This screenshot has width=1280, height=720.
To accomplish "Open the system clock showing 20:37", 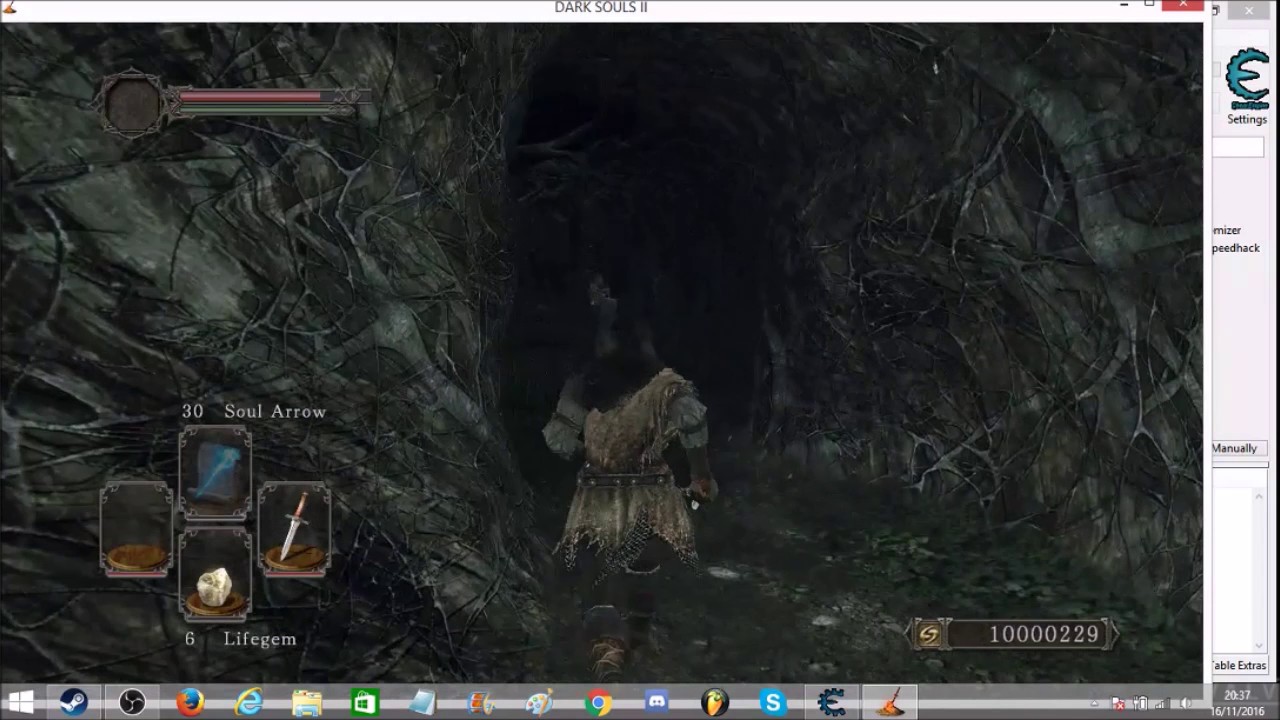I will click(x=1237, y=695).
